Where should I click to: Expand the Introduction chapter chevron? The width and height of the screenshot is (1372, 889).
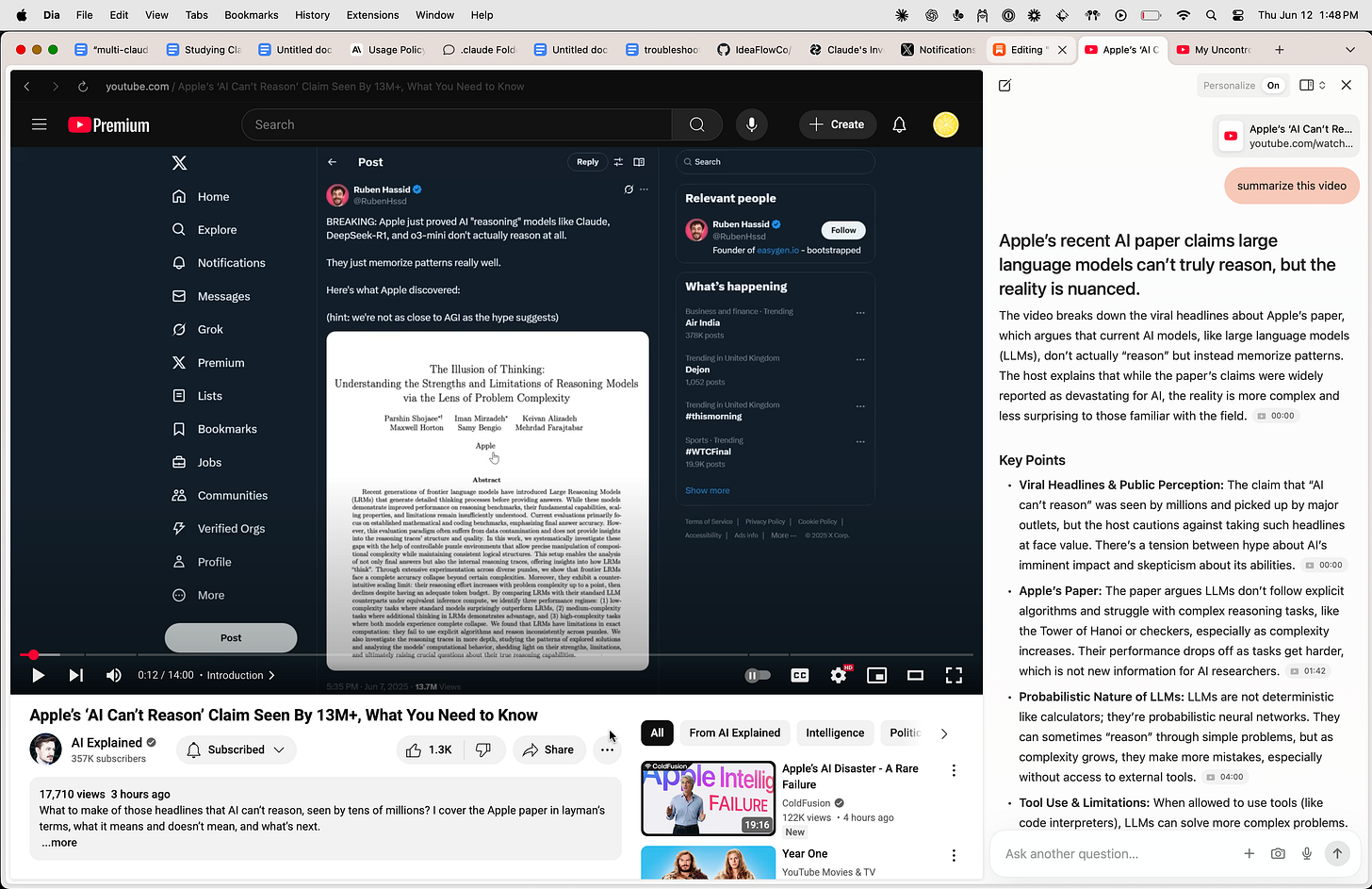point(271,675)
